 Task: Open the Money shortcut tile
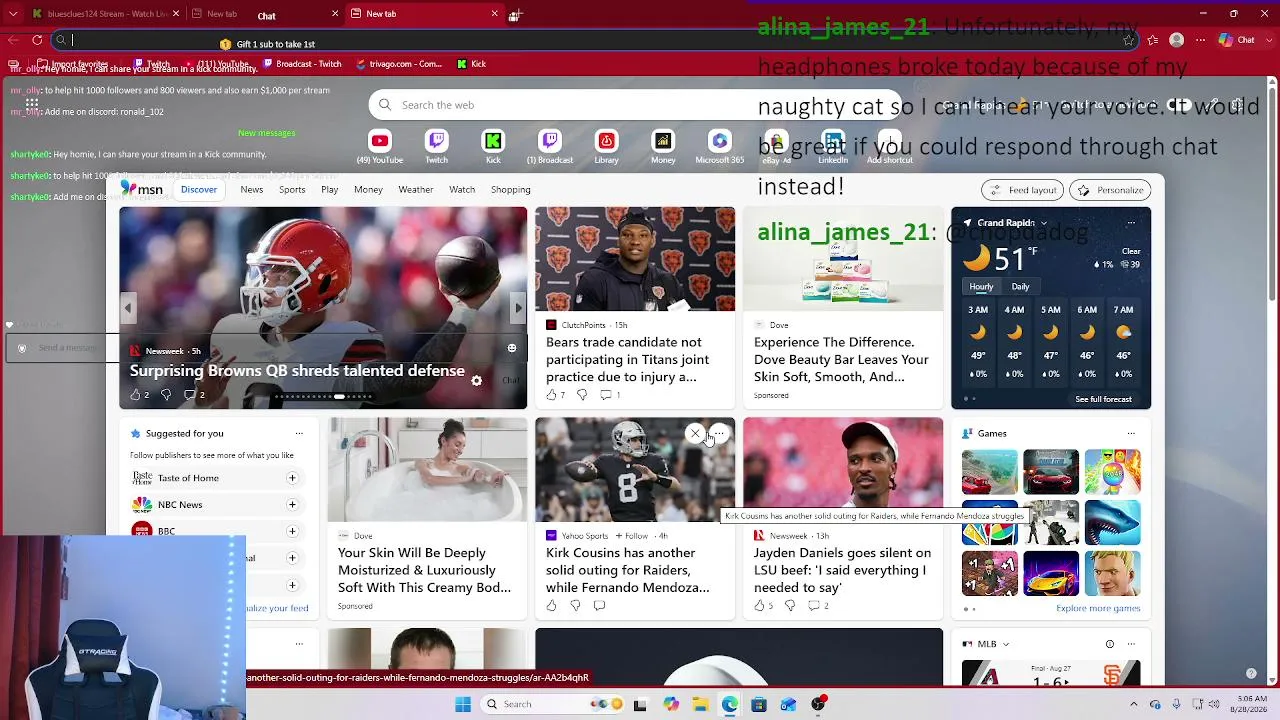click(663, 146)
